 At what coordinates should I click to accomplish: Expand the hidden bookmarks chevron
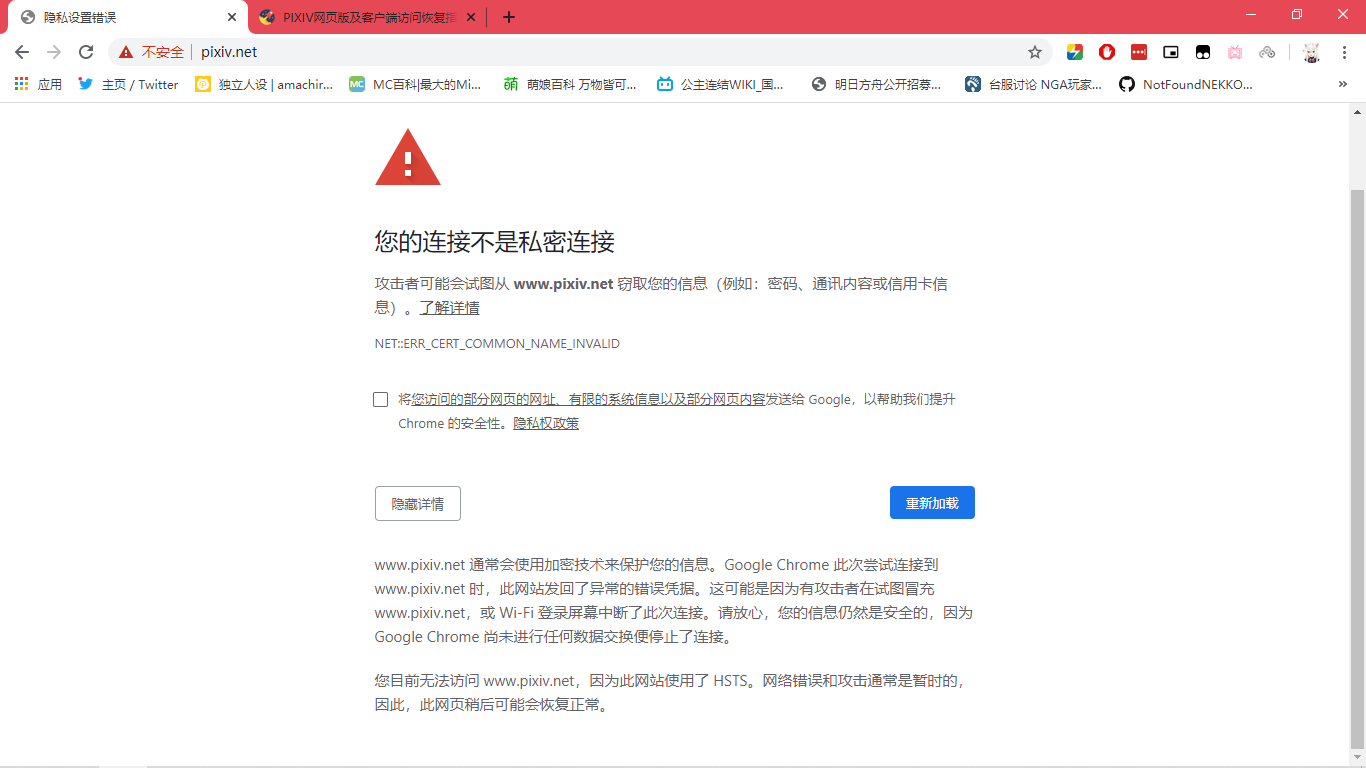click(1342, 85)
